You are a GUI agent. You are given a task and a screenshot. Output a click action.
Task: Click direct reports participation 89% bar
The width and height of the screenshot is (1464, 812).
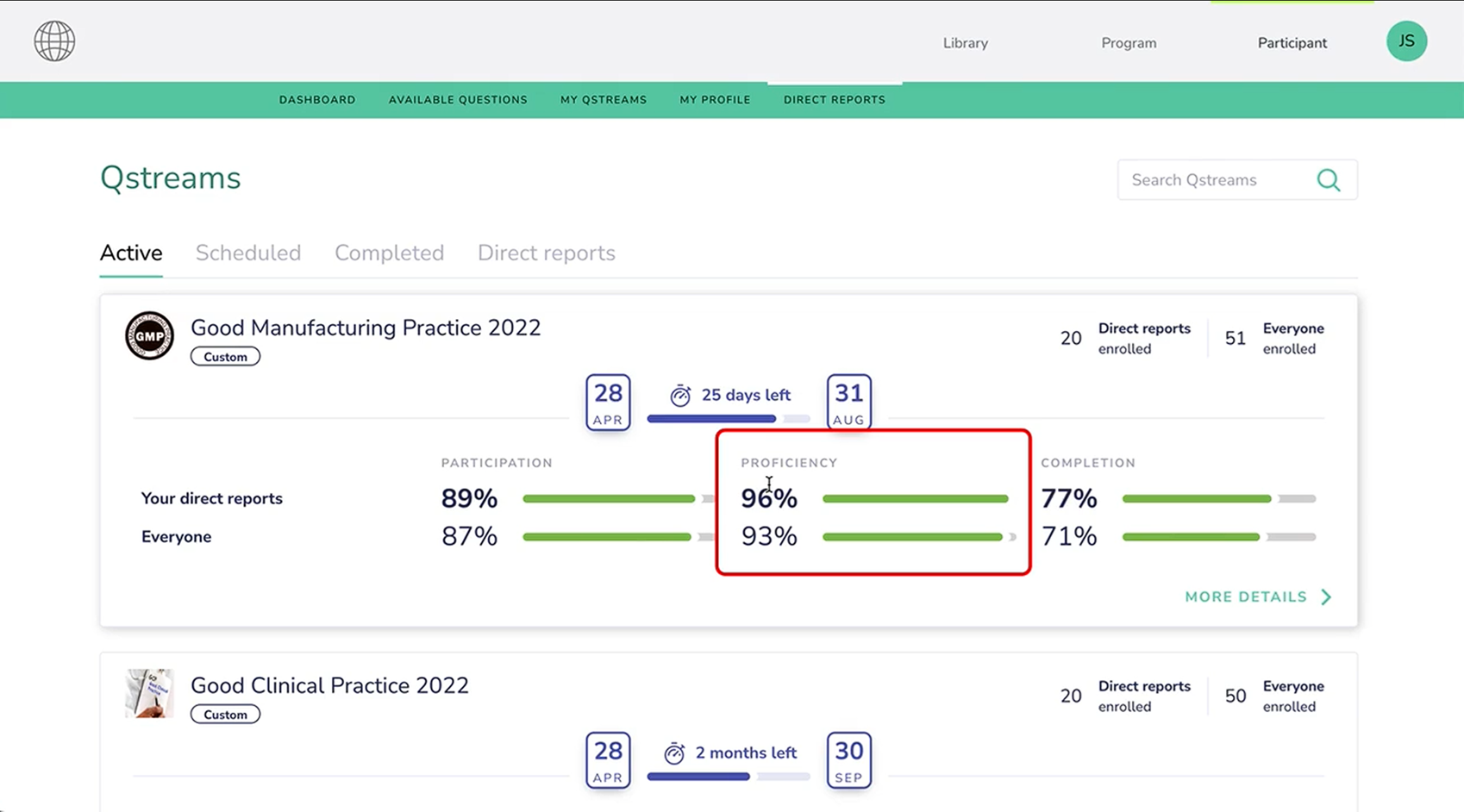coord(619,498)
